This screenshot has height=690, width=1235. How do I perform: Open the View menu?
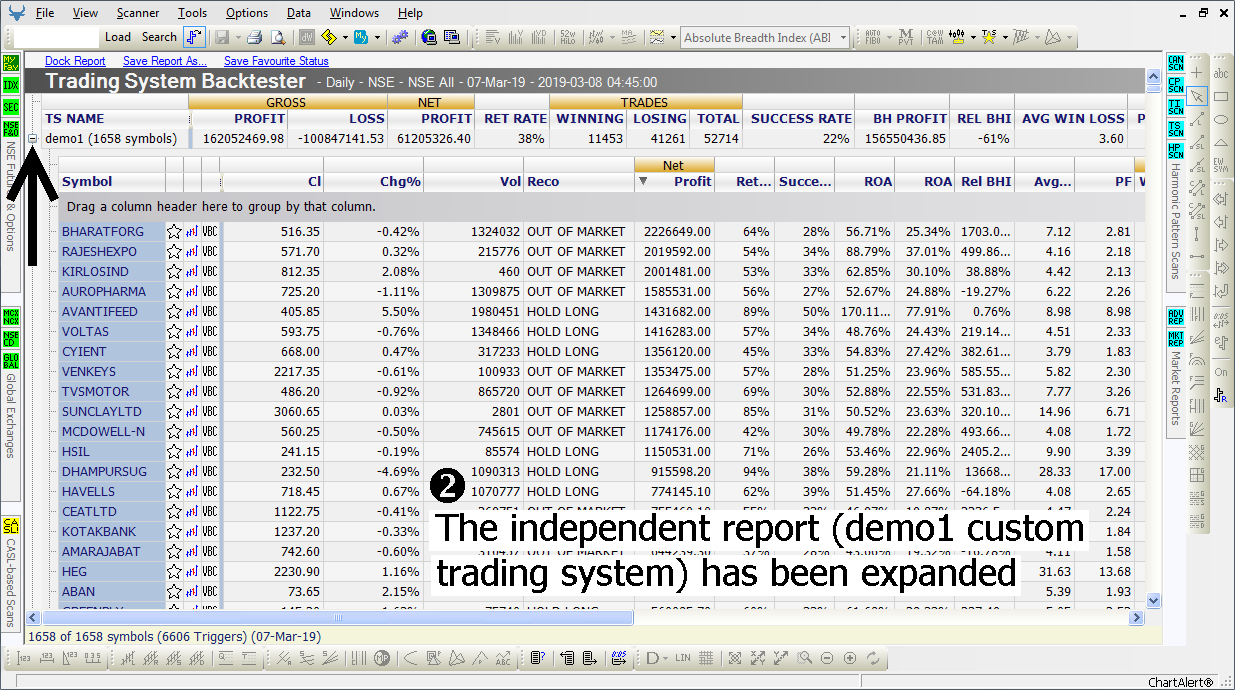tap(85, 13)
